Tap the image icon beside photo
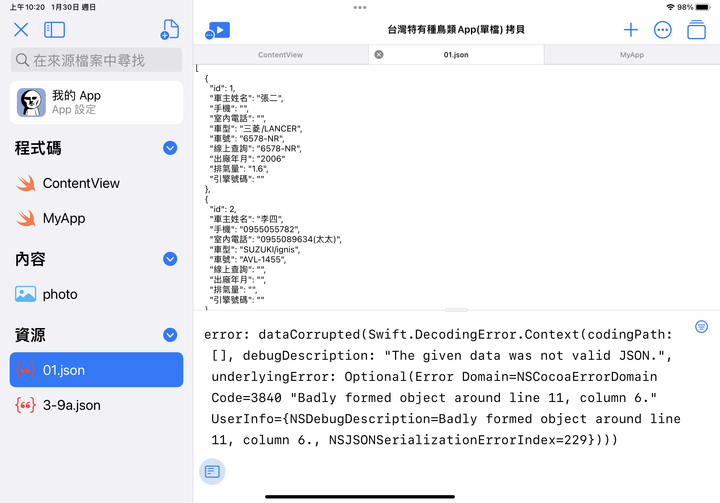 tap(26, 294)
